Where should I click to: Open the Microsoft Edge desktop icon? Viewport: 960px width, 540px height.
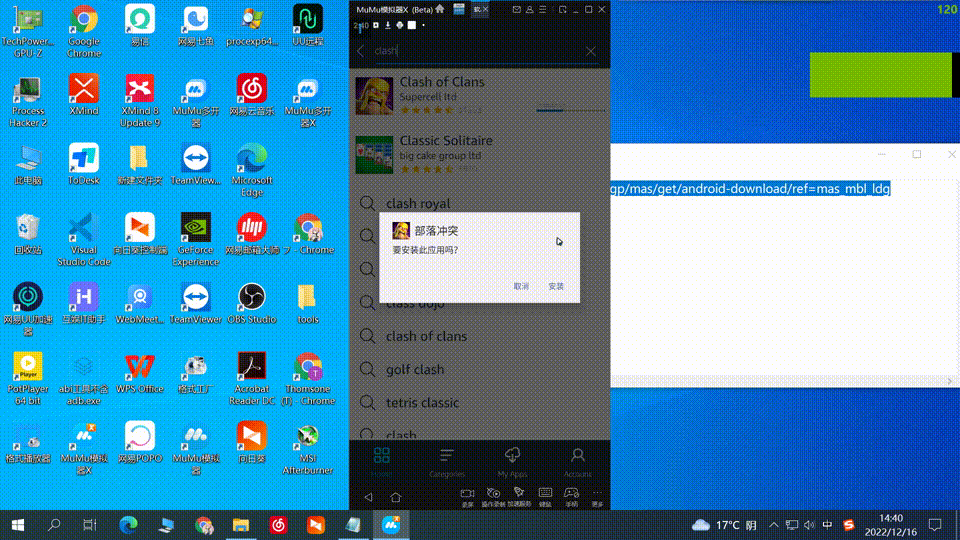point(252,170)
